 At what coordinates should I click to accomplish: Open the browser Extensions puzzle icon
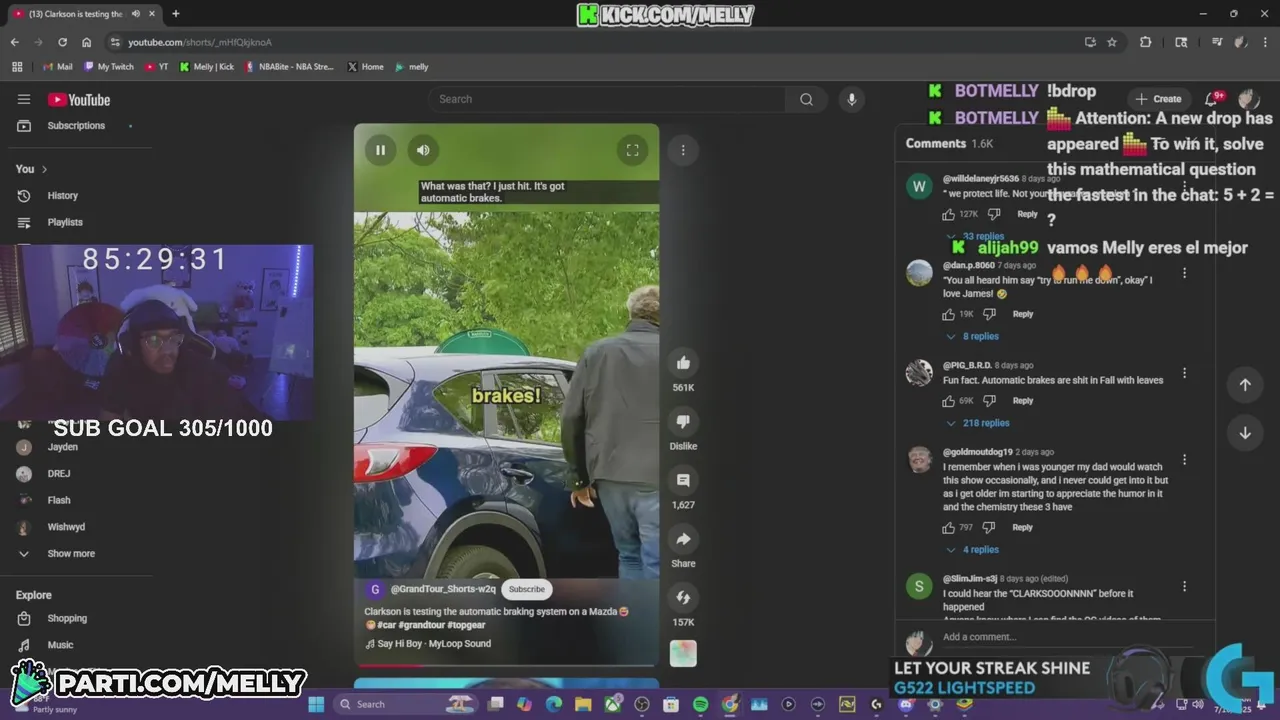pos(1145,42)
